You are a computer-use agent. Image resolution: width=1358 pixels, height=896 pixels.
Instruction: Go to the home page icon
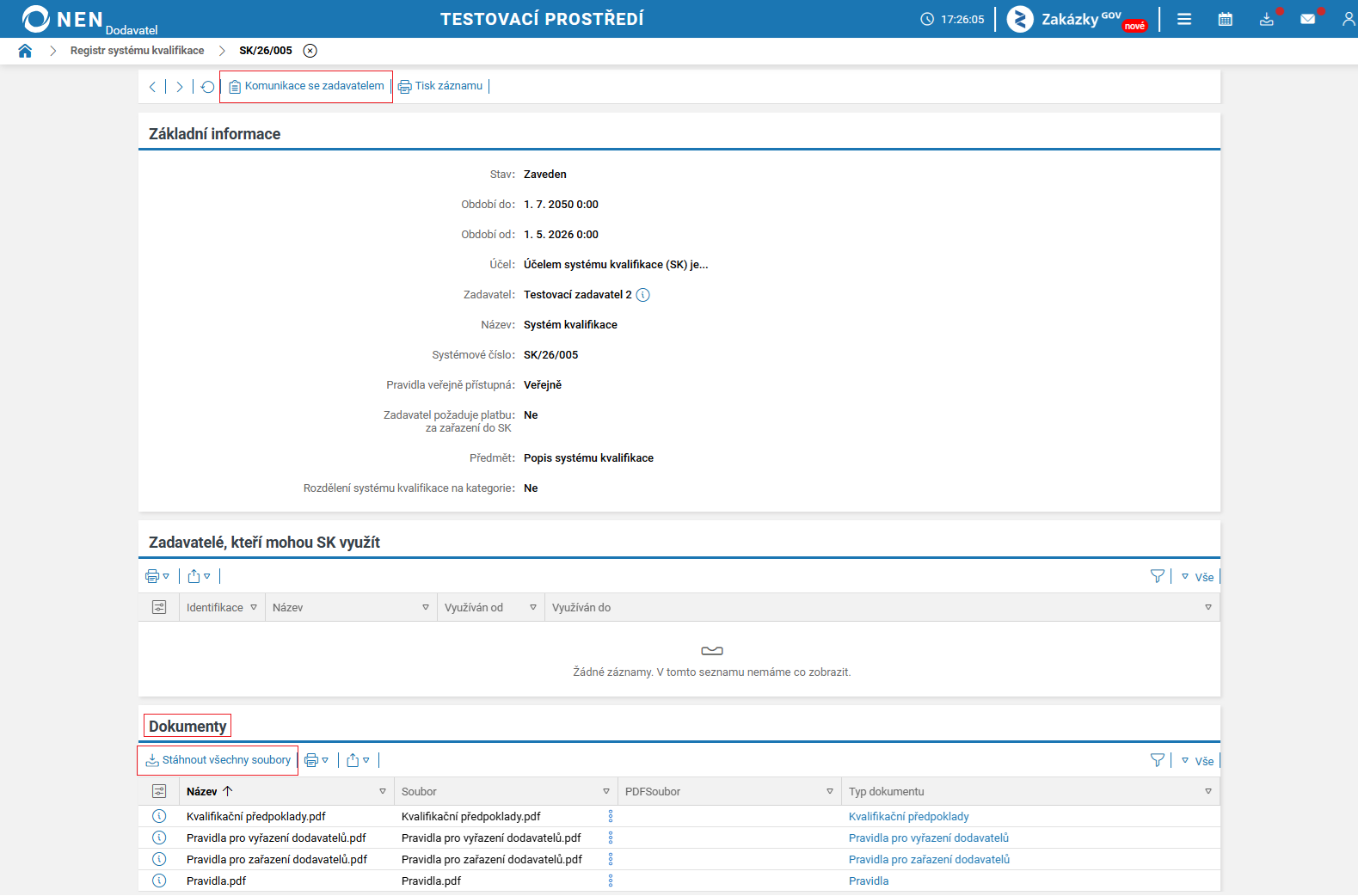pyautogui.click(x=25, y=51)
